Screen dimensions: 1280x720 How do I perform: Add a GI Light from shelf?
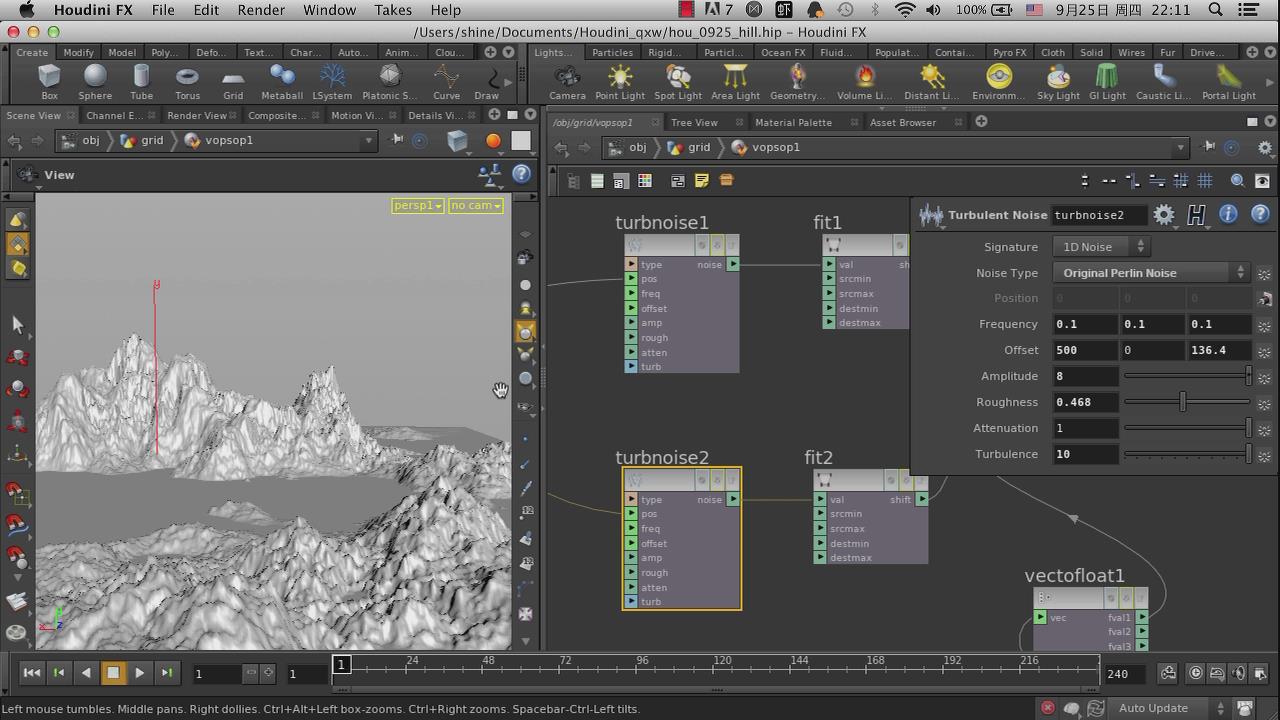click(1107, 82)
